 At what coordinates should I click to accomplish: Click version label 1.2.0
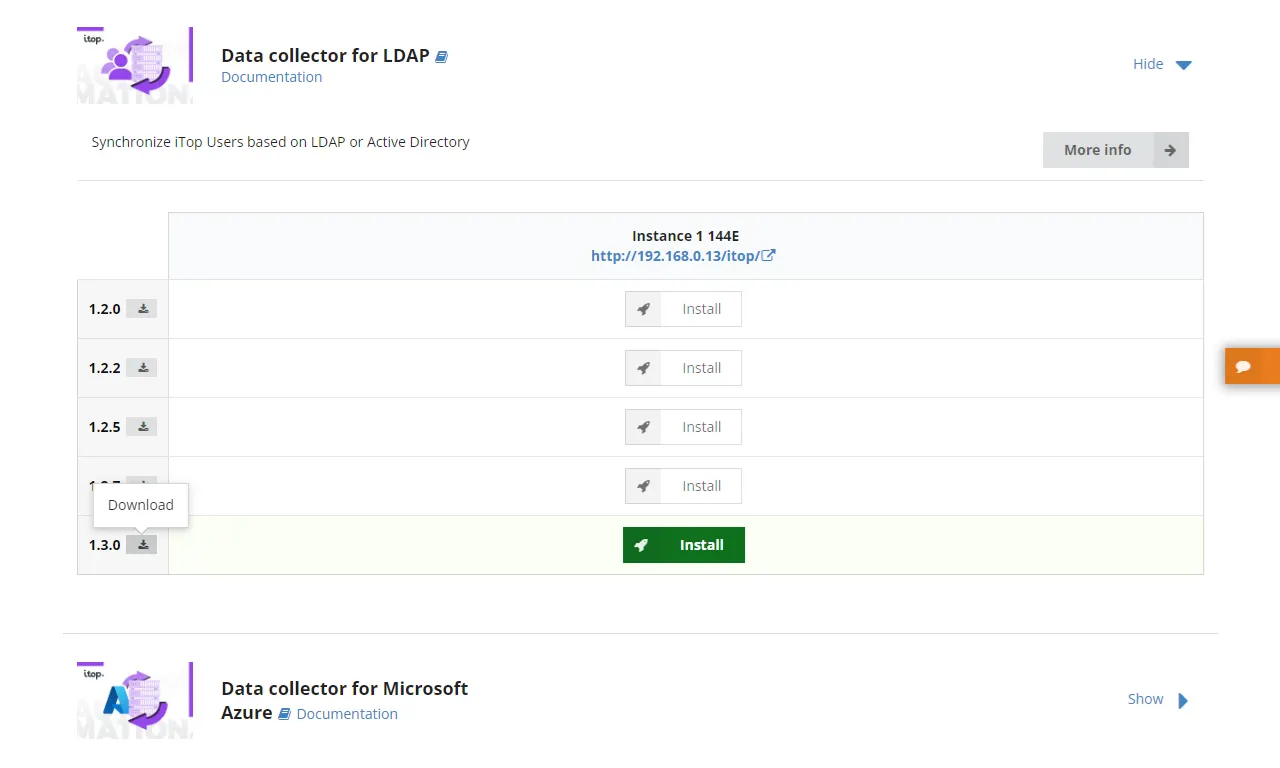pos(104,309)
